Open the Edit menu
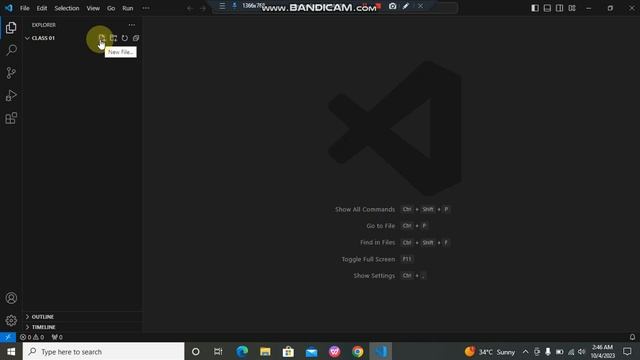The width and height of the screenshot is (640, 360). pyautogui.click(x=42, y=8)
